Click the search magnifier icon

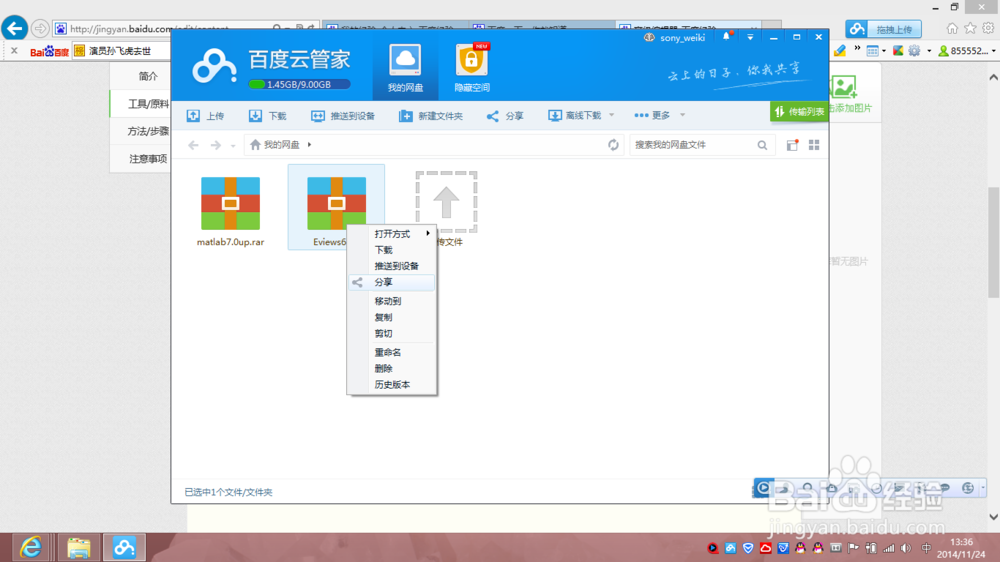(762, 145)
